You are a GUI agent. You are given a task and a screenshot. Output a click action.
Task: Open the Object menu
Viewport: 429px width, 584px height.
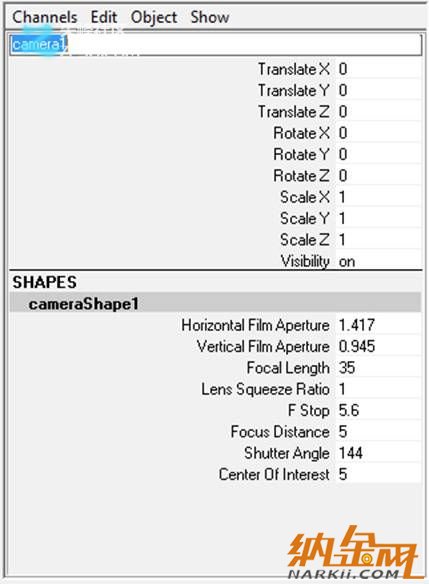(x=154, y=18)
